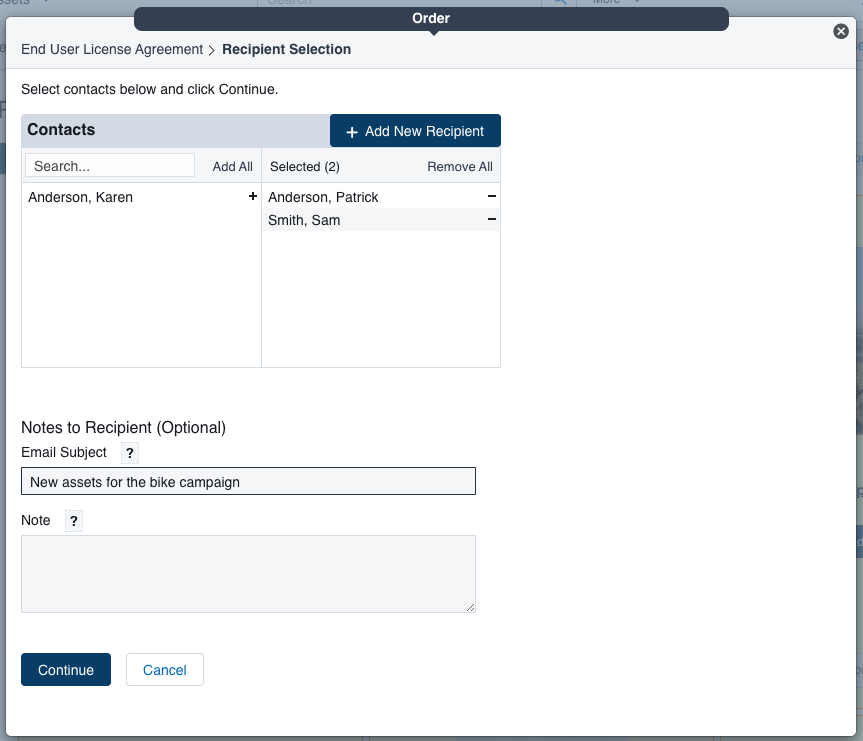This screenshot has width=863, height=741.
Task: Click the Notes to Recipient (Optional) heading
Action: click(x=123, y=428)
